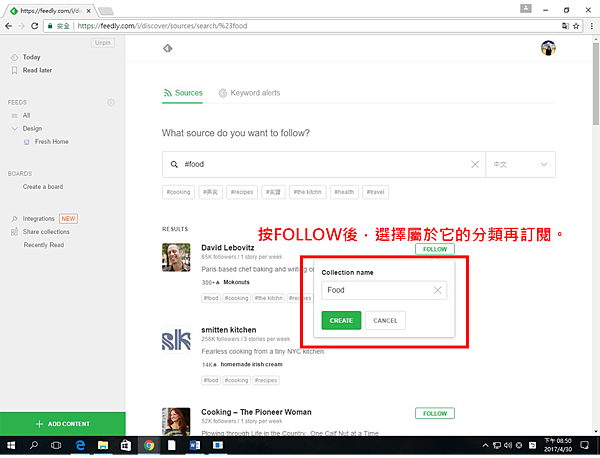Show hidden tray icons chevron
Viewport: 600px width, 458px height.
pyautogui.click(x=485, y=445)
